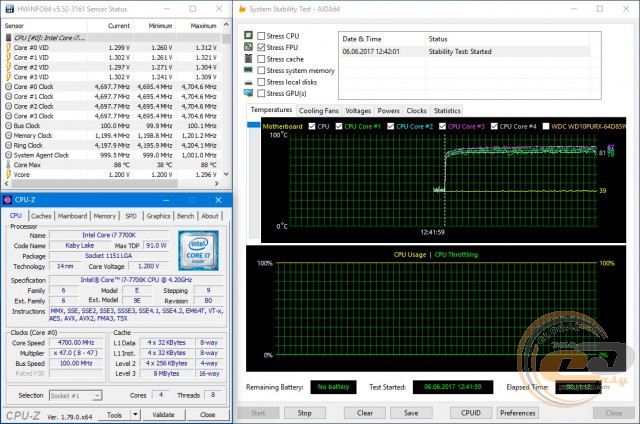Click the Stress FPU icon
The height and width of the screenshot is (424, 640).
(x=248, y=47)
